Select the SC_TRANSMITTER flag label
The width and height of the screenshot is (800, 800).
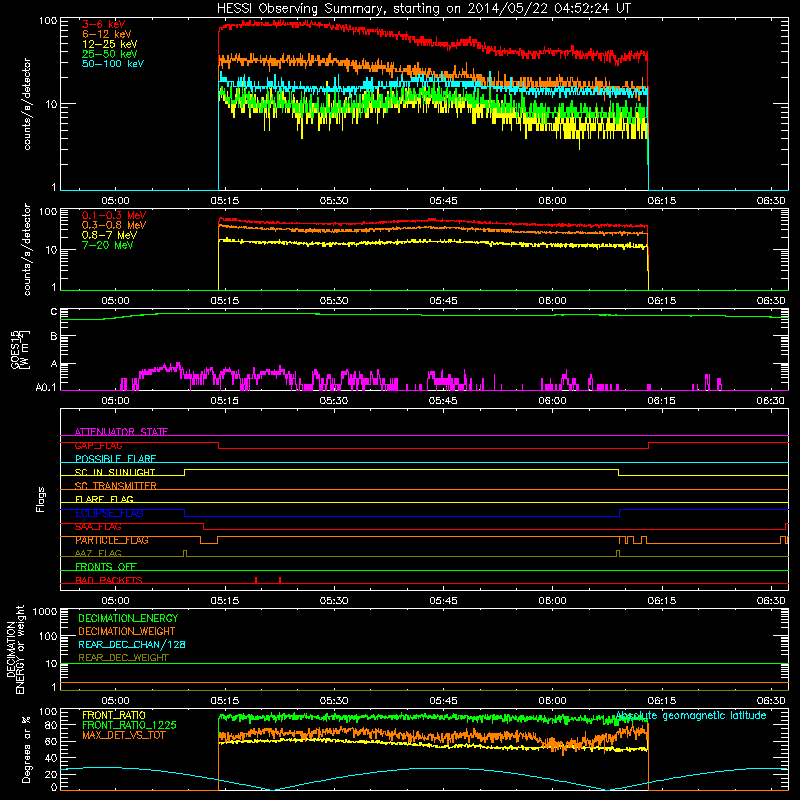(116, 486)
